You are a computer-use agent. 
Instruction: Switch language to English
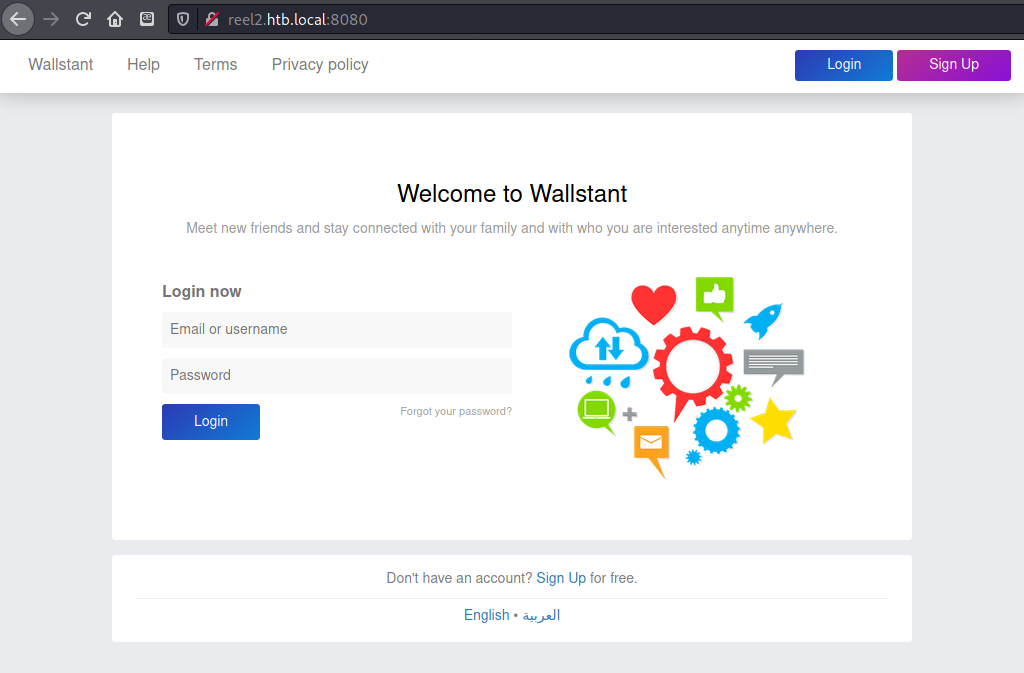coord(486,615)
